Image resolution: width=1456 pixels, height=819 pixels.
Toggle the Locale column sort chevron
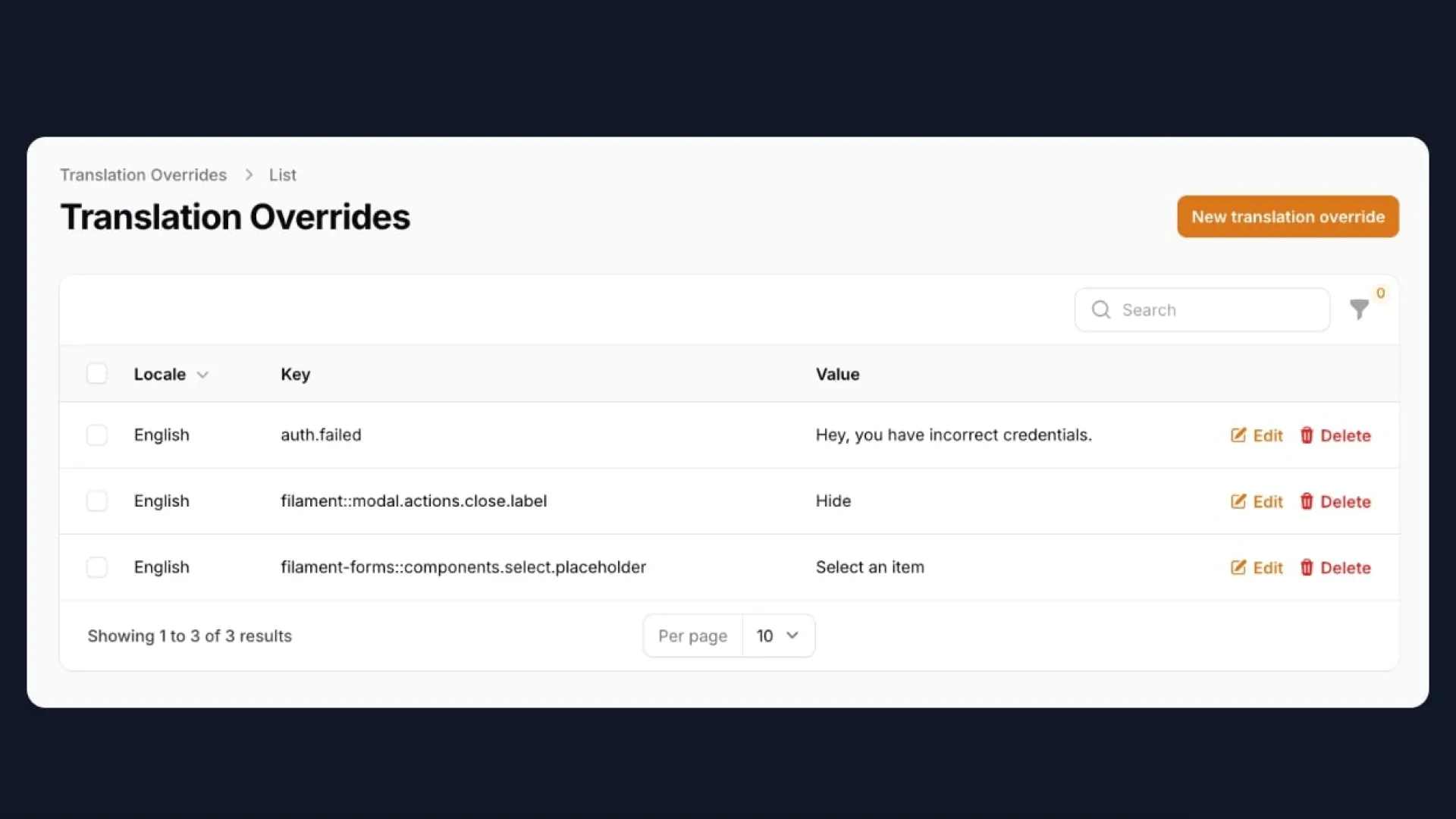click(202, 374)
